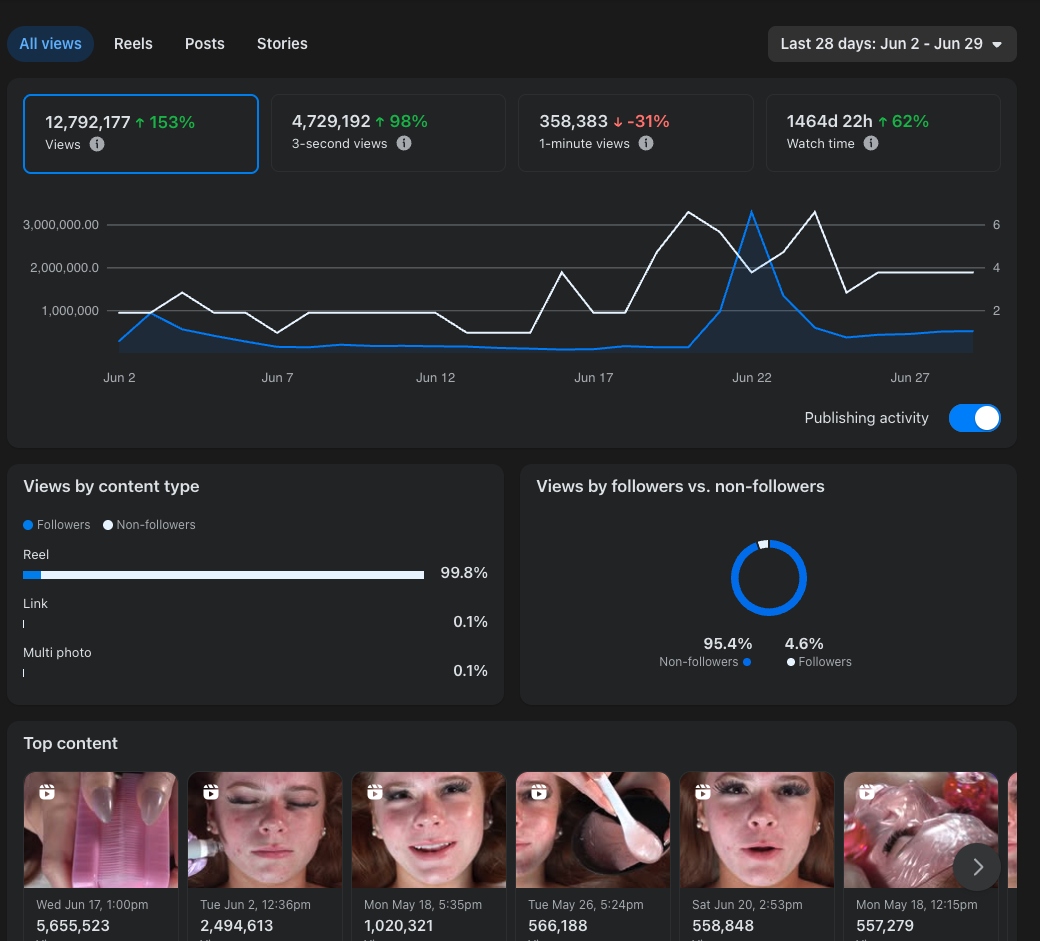
Task: Click the Jun 22 axis label
Action: click(751, 378)
